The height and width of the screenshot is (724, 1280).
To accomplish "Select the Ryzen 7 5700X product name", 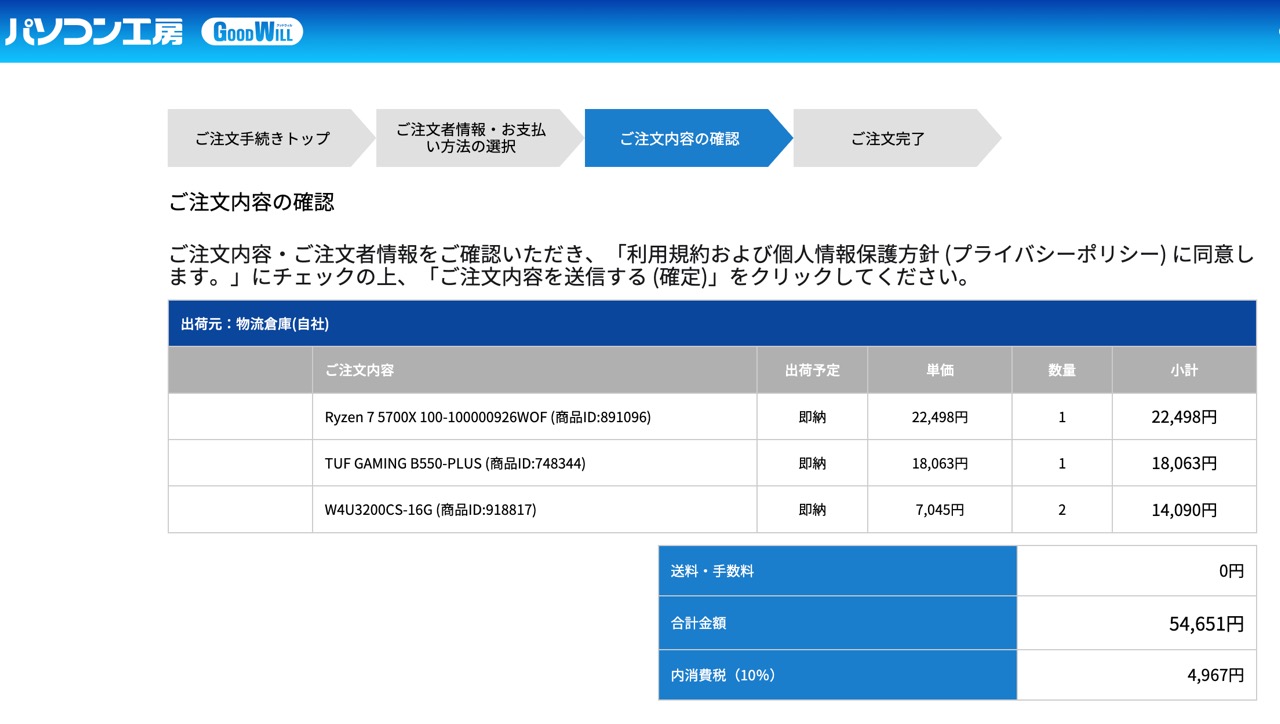I will pos(487,417).
